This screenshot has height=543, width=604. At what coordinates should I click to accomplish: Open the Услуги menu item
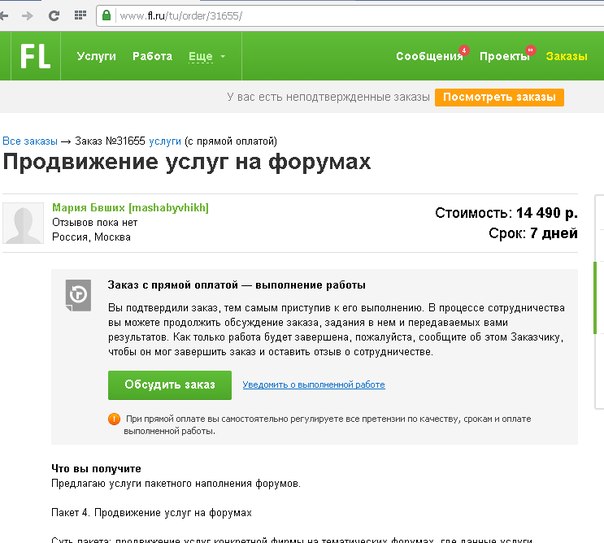pyautogui.click(x=97, y=57)
